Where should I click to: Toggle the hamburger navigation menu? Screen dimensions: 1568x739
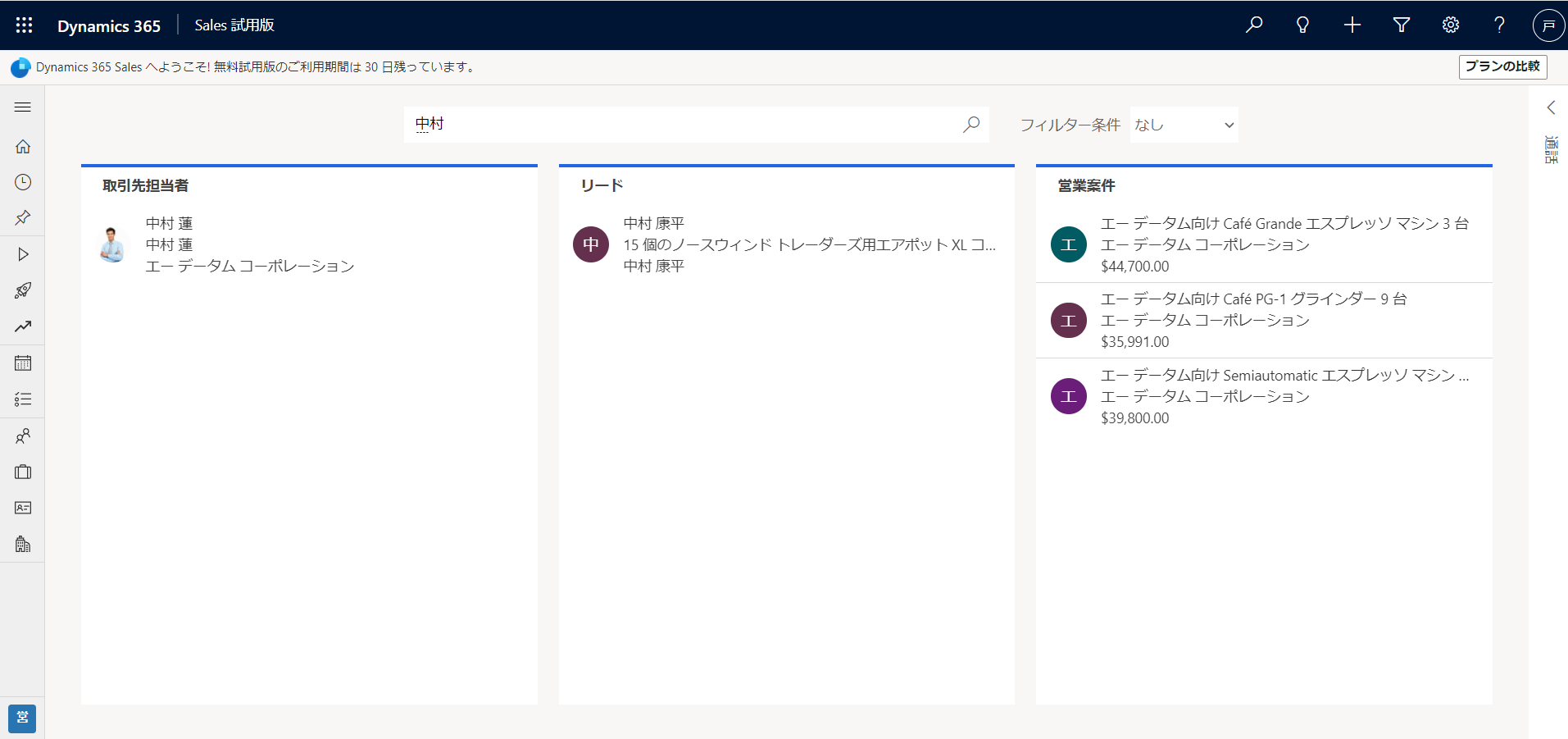point(23,107)
